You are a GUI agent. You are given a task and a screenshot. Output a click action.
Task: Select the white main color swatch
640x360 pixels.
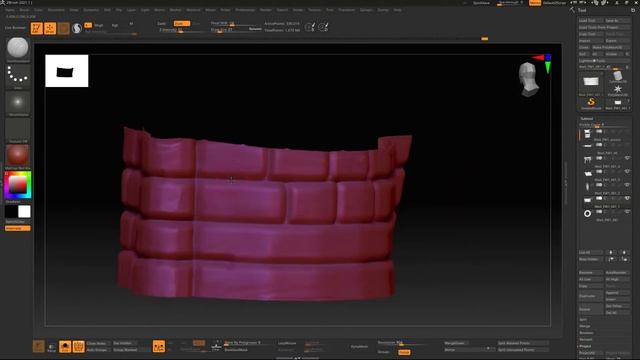[24, 211]
